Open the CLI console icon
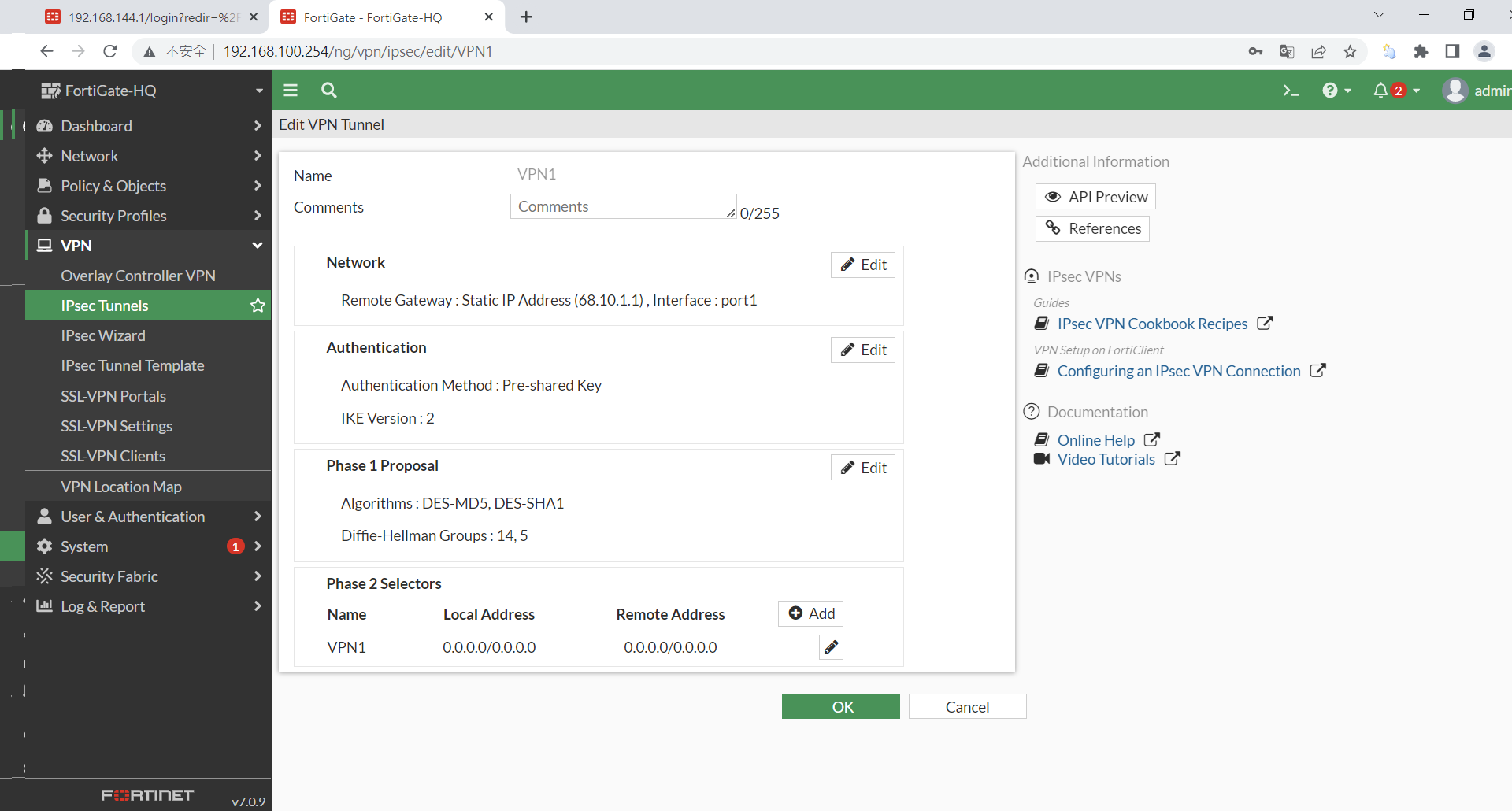Viewport: 1512px width, 811px height. pos(1290,91)
